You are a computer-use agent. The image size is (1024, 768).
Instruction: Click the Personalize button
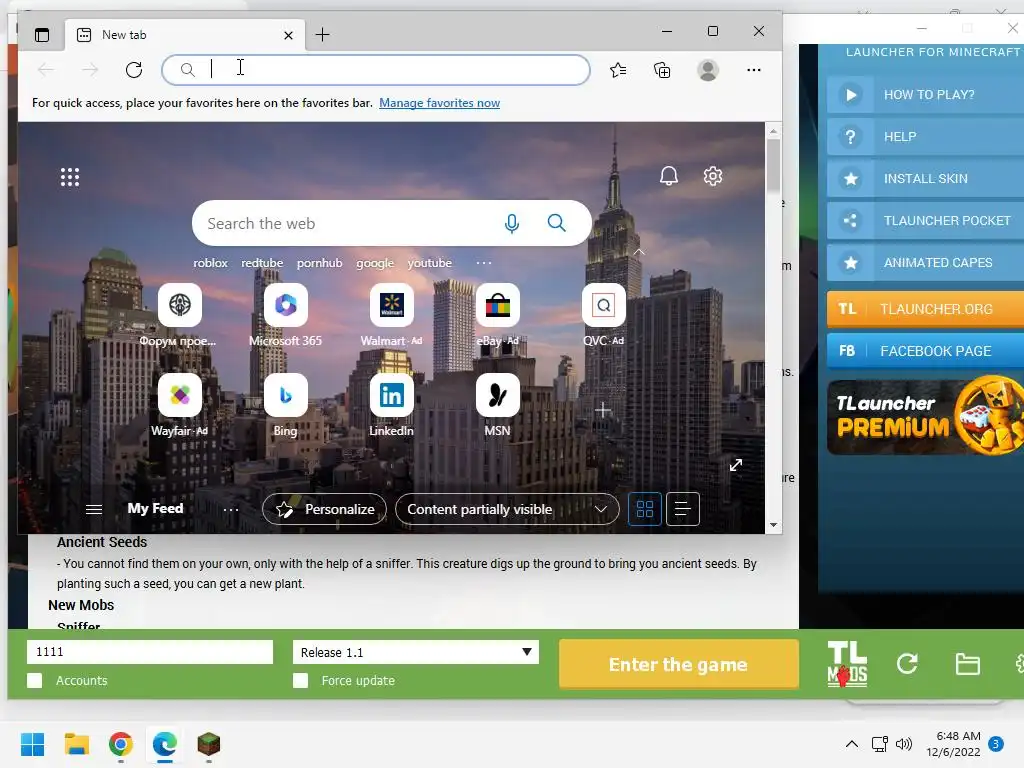tap(325, 509)
